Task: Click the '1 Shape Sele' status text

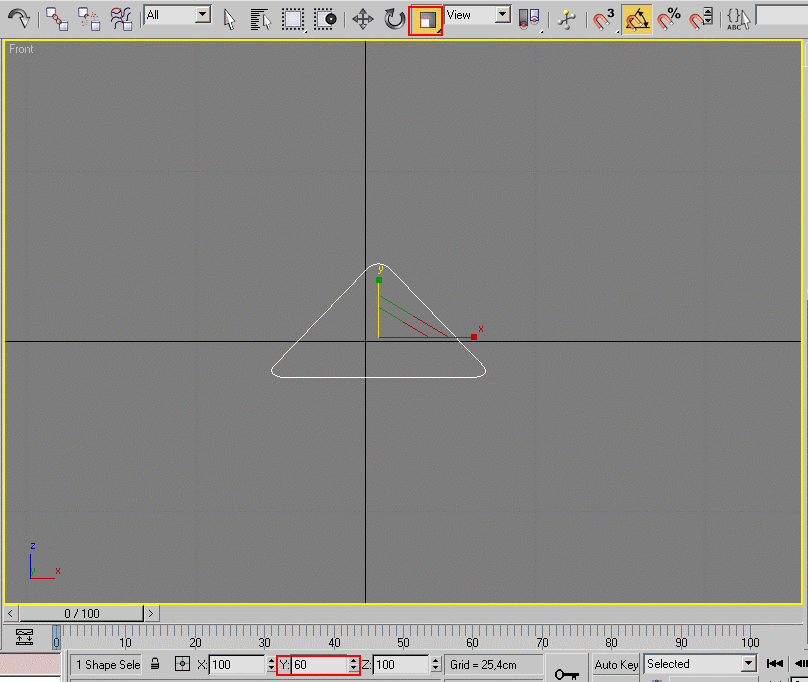Action: 108,665
